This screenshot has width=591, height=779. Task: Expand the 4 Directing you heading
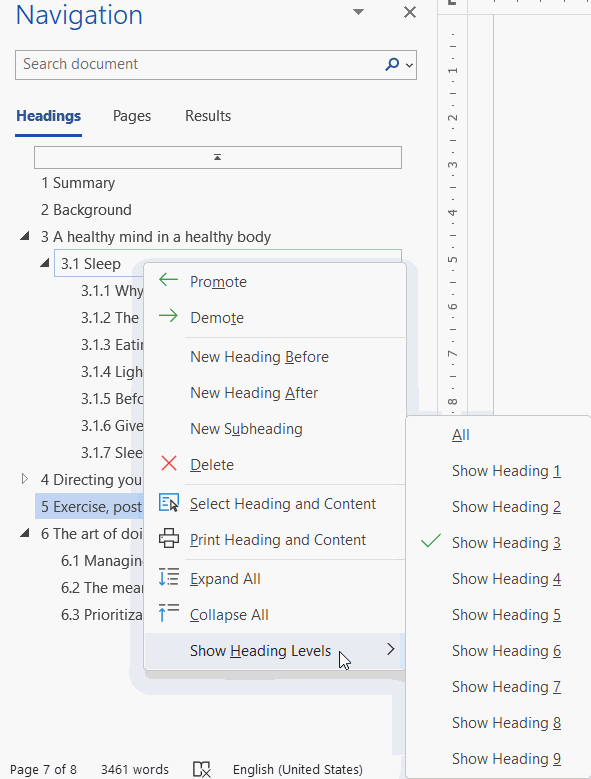(25, 479)
